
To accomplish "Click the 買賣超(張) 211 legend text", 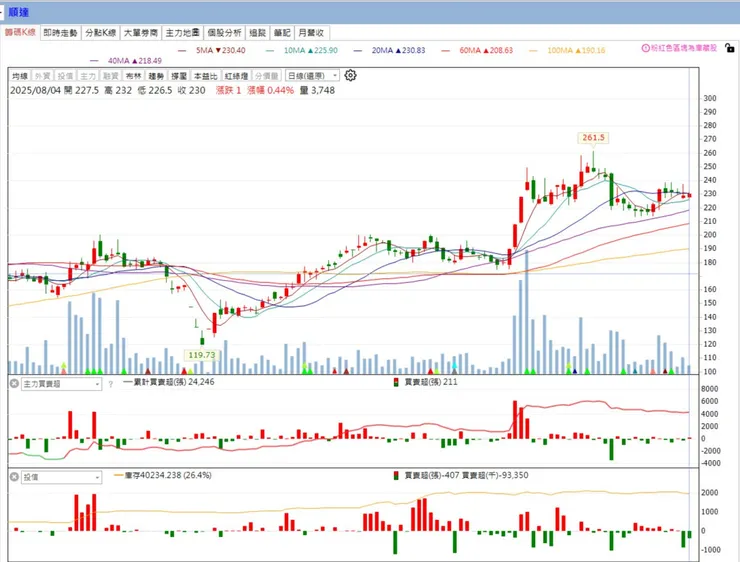I will [431, 382].
